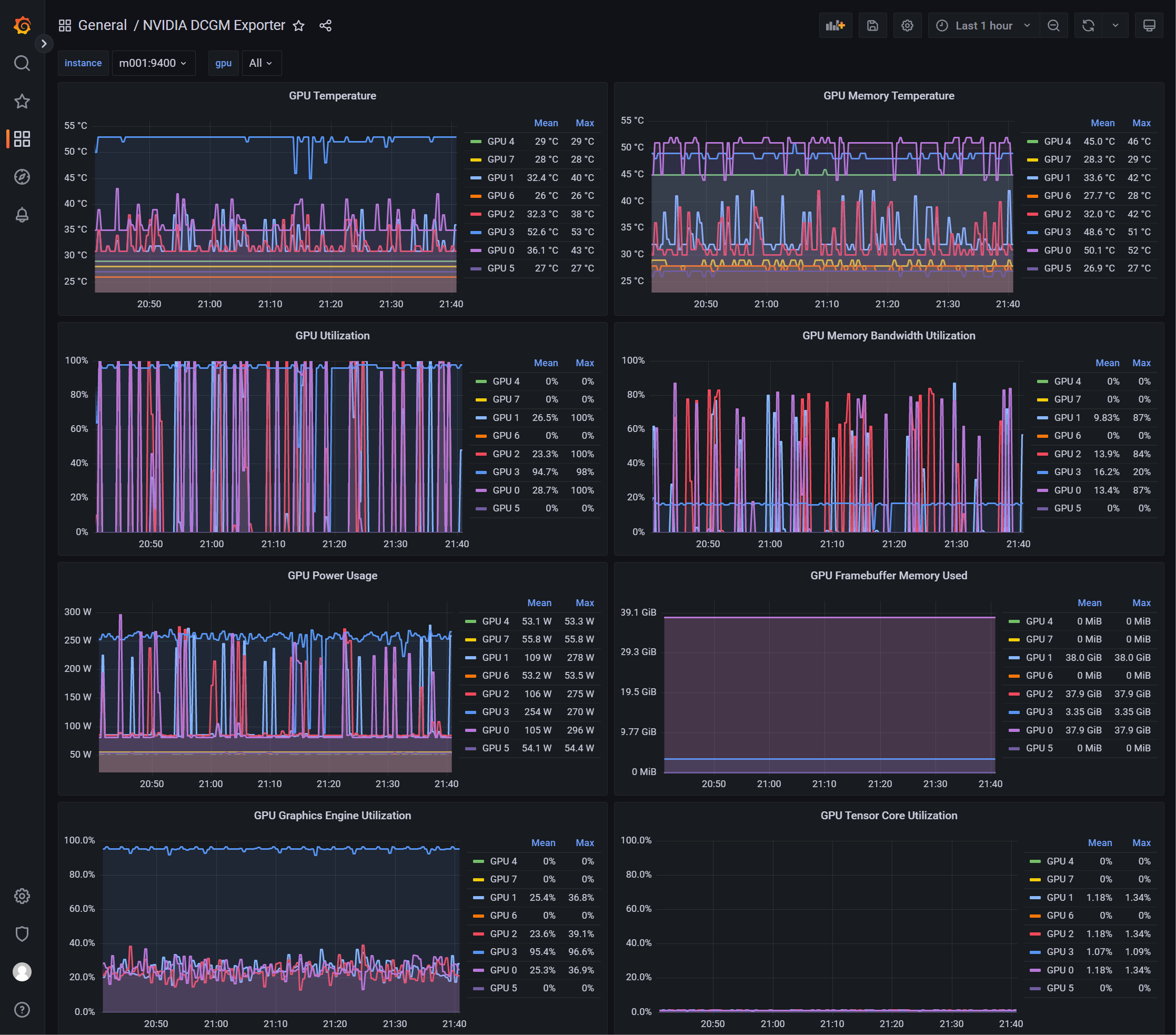Image resolution: width=1176 pixels, height=1035 pixels.
Task: Click the General folder breadcrumb link
Action: pyautogui.click(x=103, y=25)
